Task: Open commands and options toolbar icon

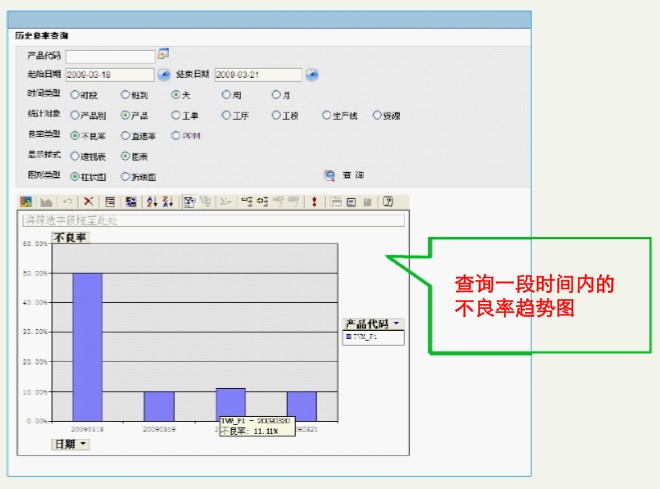Action: tap(367, 202)
